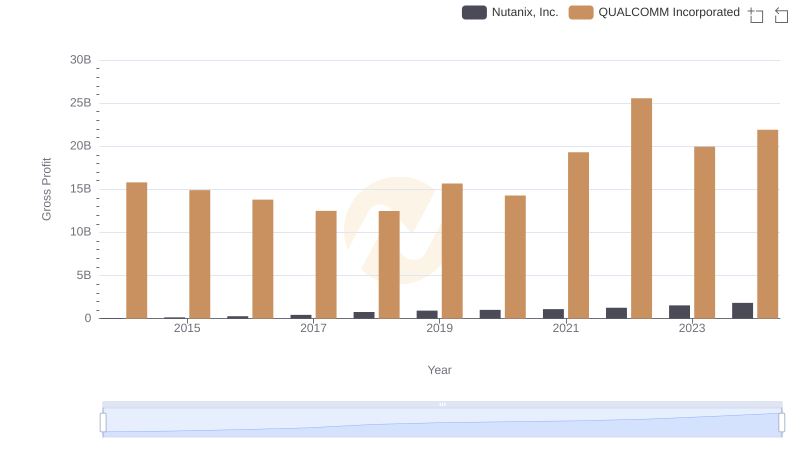Click the QUALCOMM bar for 2021
800x461 pixels.
click(578, 235)
